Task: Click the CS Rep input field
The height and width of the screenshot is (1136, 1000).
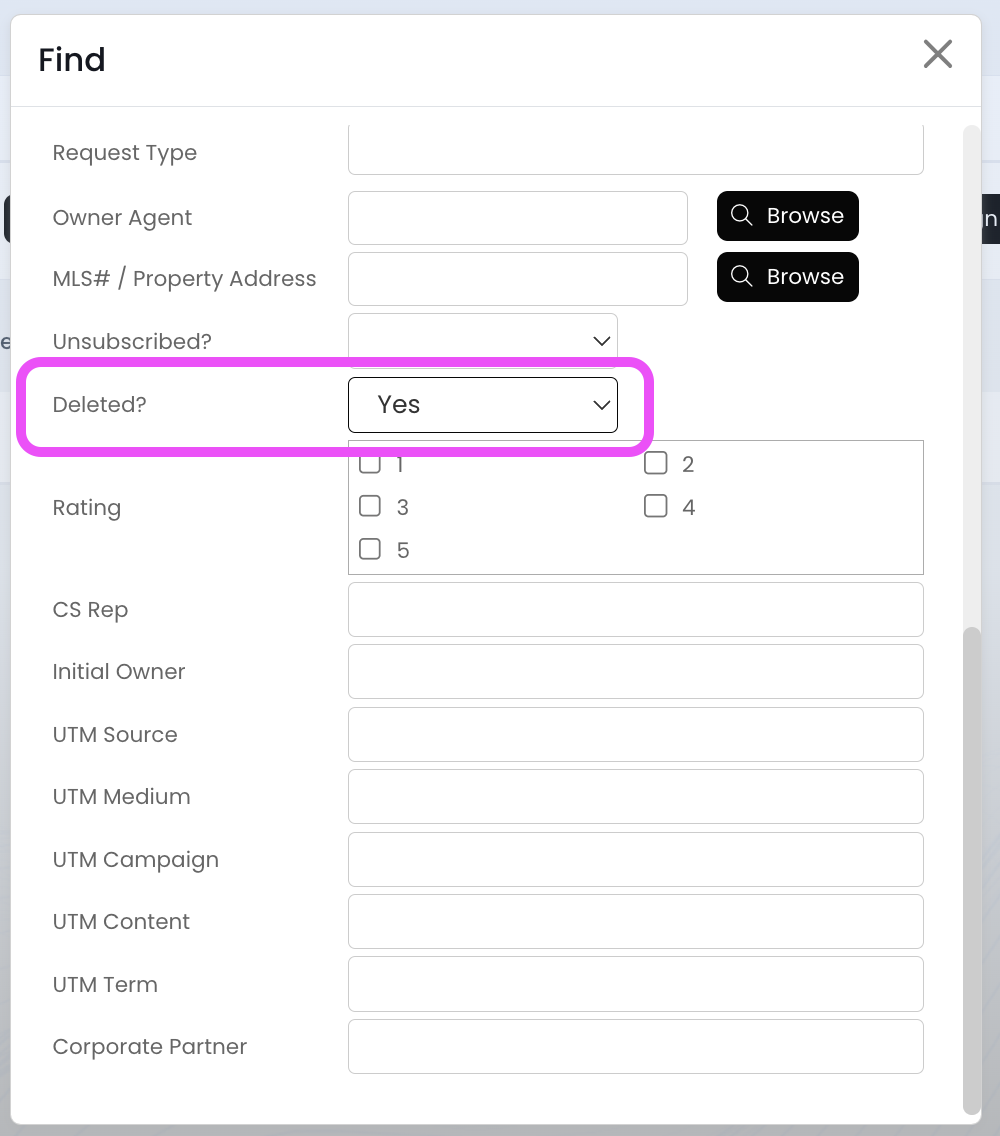Action: [635, 609]
